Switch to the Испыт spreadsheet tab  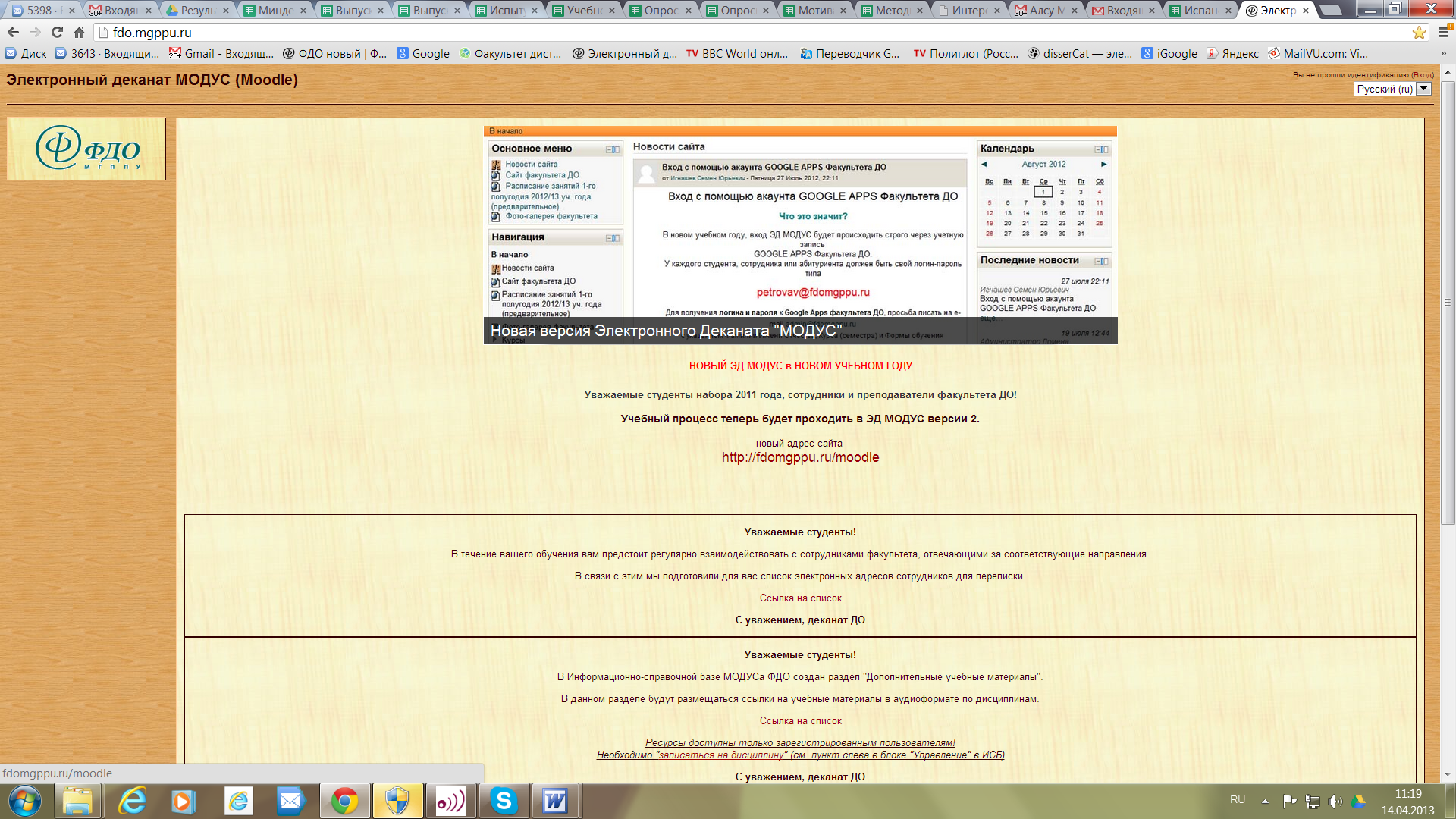pos(504,11)
